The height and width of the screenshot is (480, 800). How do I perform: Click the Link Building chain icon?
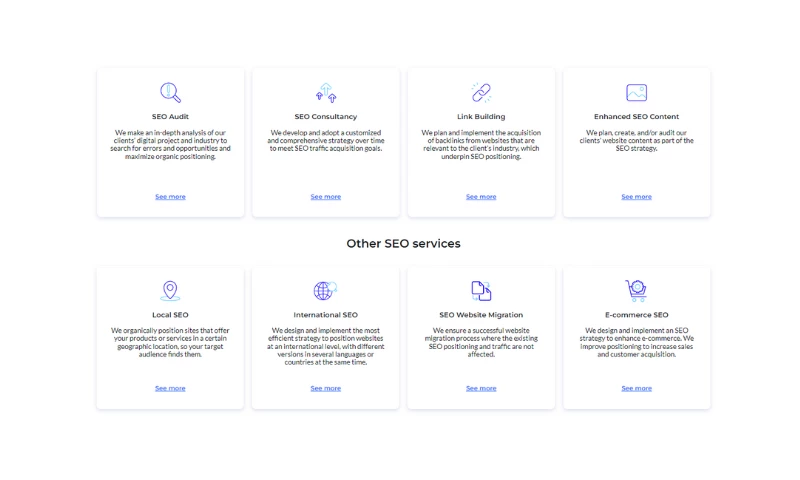[481, 93]
